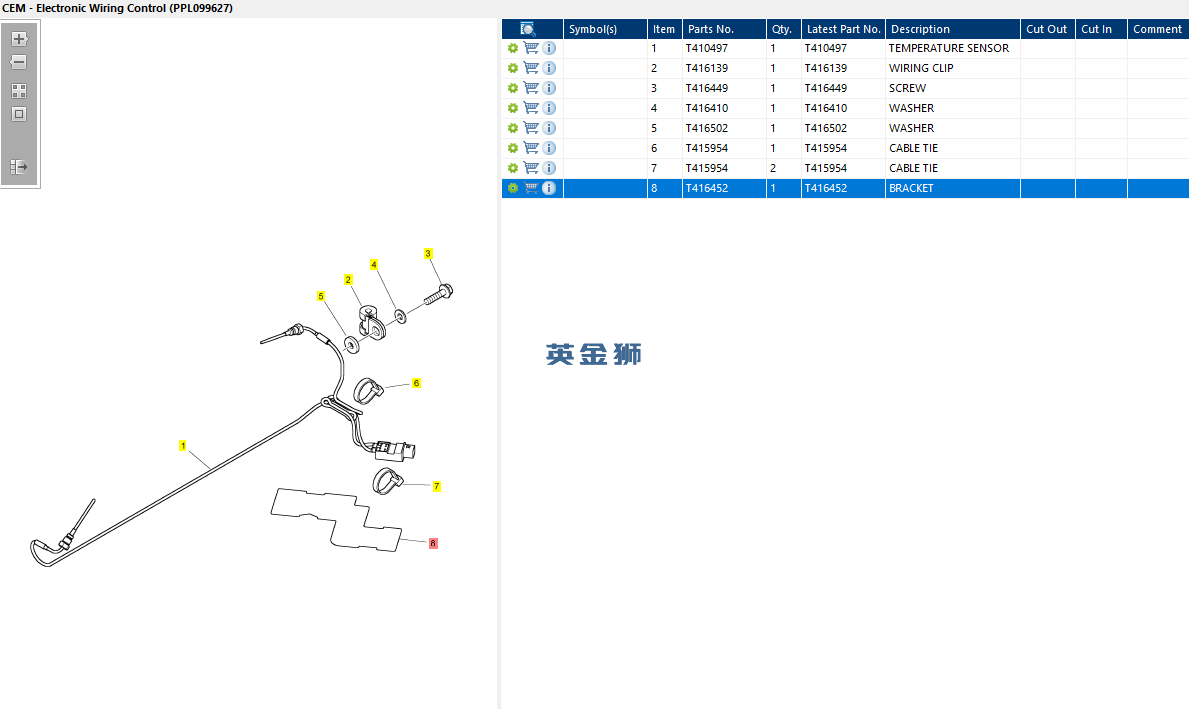Viewport: 1189px width, 709px height.
Task: Add item 7 CABLE TIE to cart
Action: (x=531, y=168)
